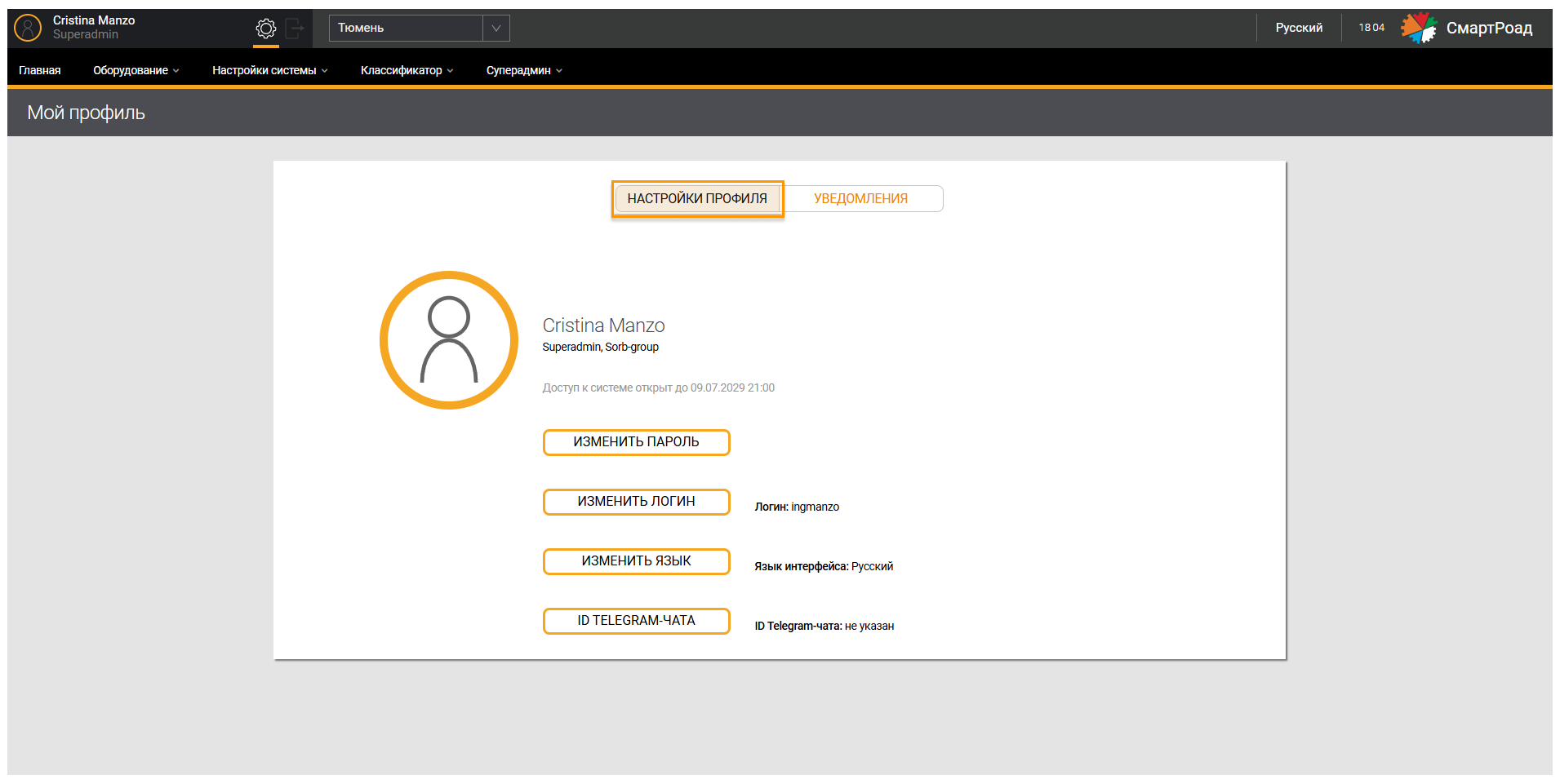Click the clock showing 18 04
This screenshot has height=784, width=1560.
1371,28
